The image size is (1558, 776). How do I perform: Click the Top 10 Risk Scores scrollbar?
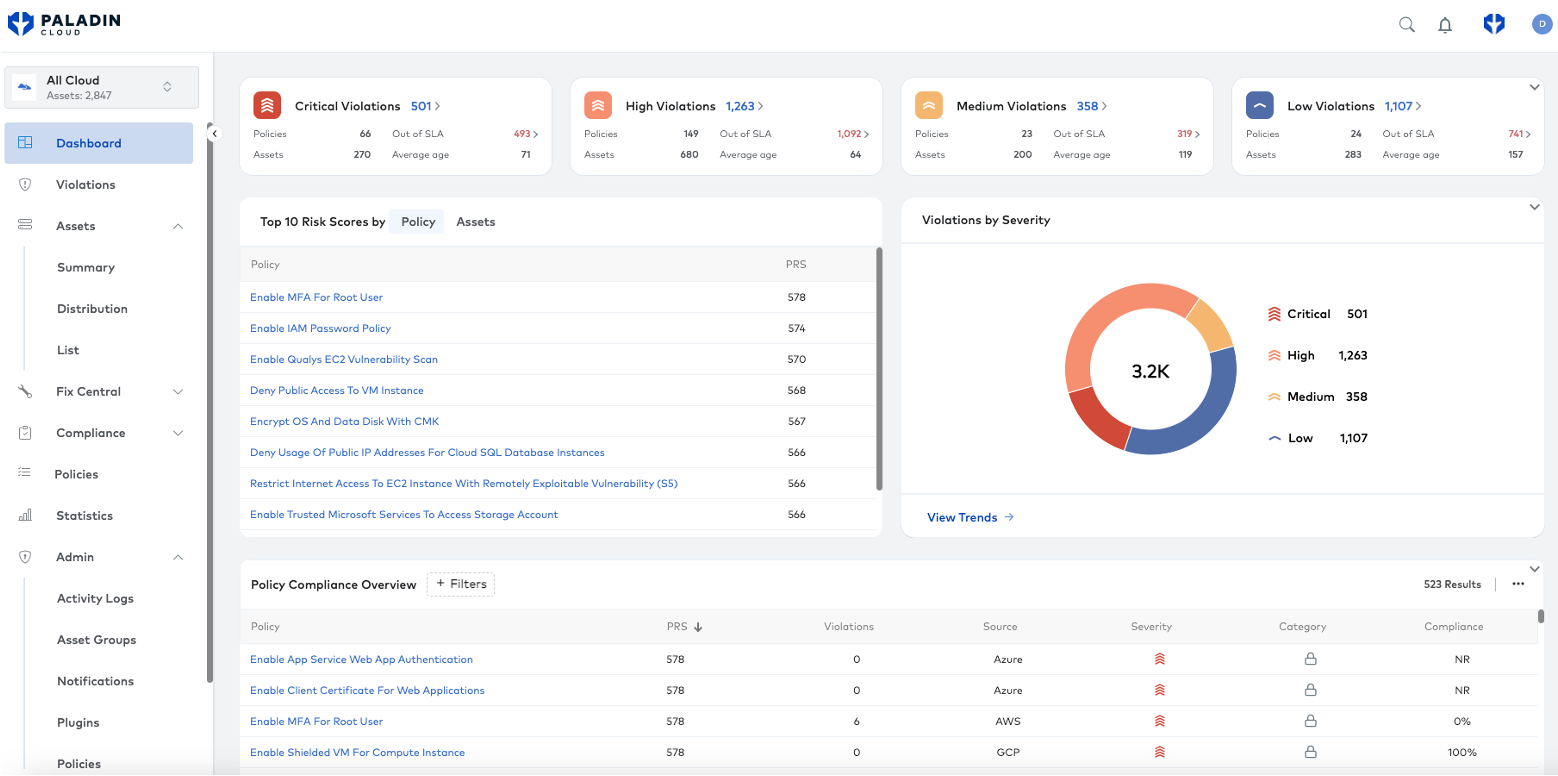coord(879,368)
